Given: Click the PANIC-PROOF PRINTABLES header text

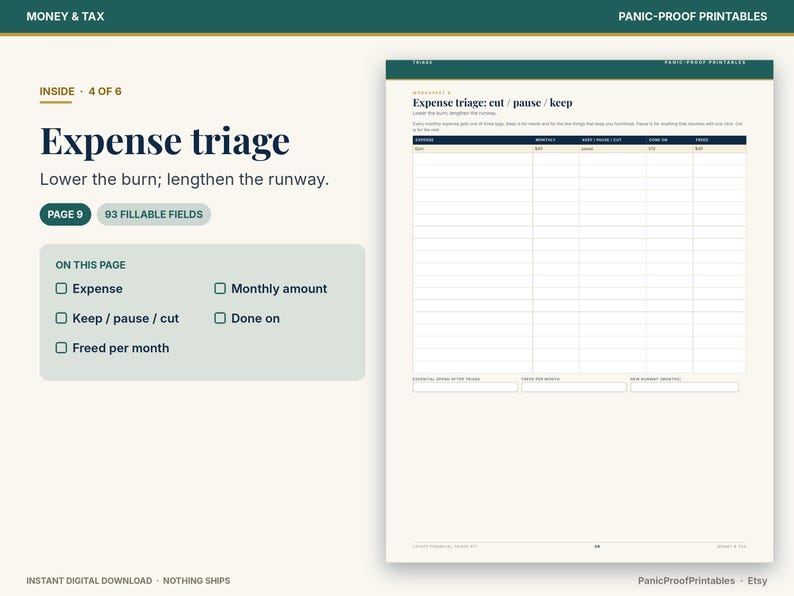Looking at the screenshot, I should click(692, 16).
